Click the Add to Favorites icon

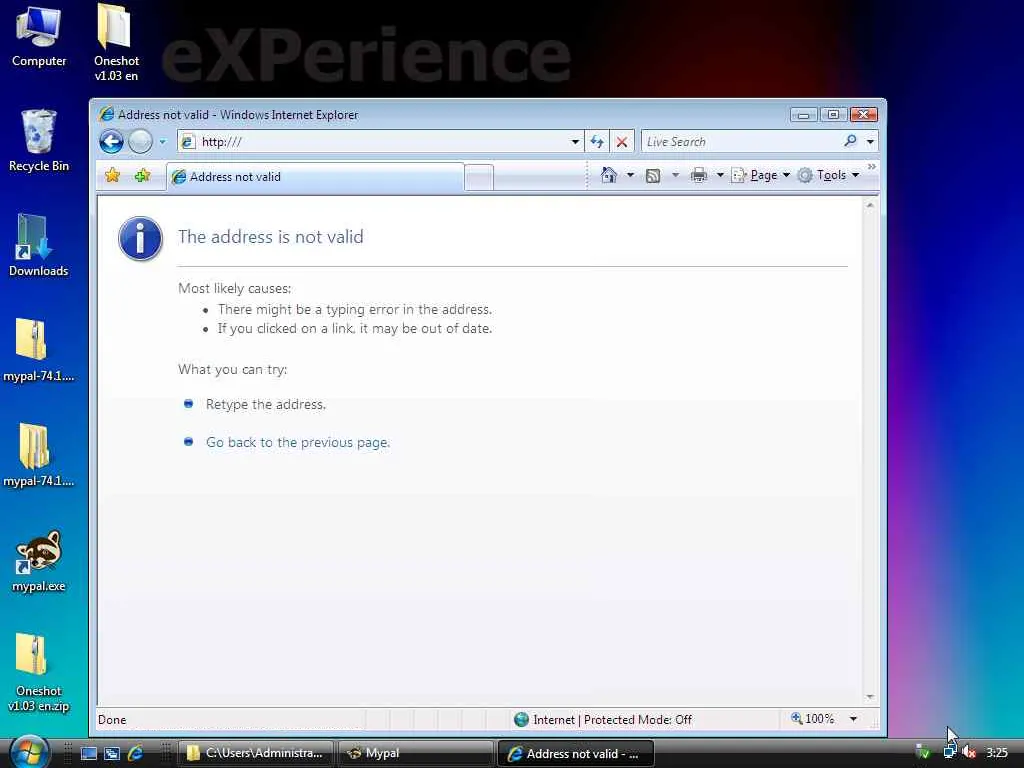click(x=142, y=175)
